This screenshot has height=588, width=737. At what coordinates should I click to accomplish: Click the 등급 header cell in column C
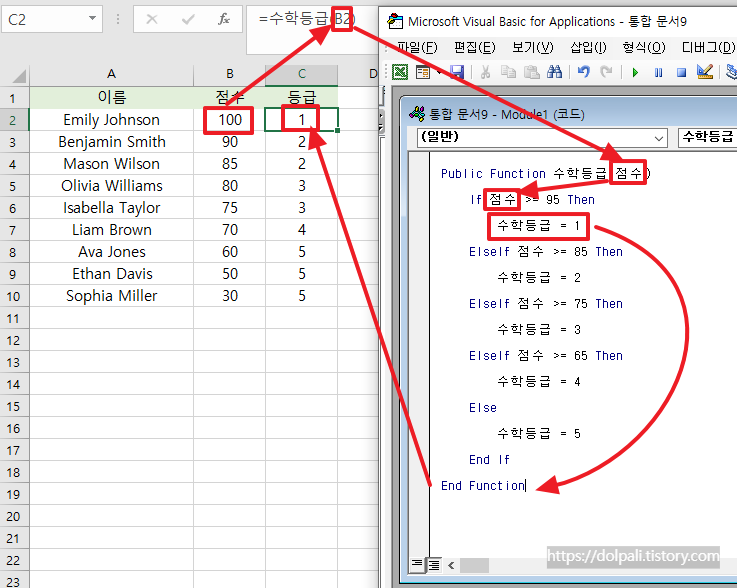point(301,98)
